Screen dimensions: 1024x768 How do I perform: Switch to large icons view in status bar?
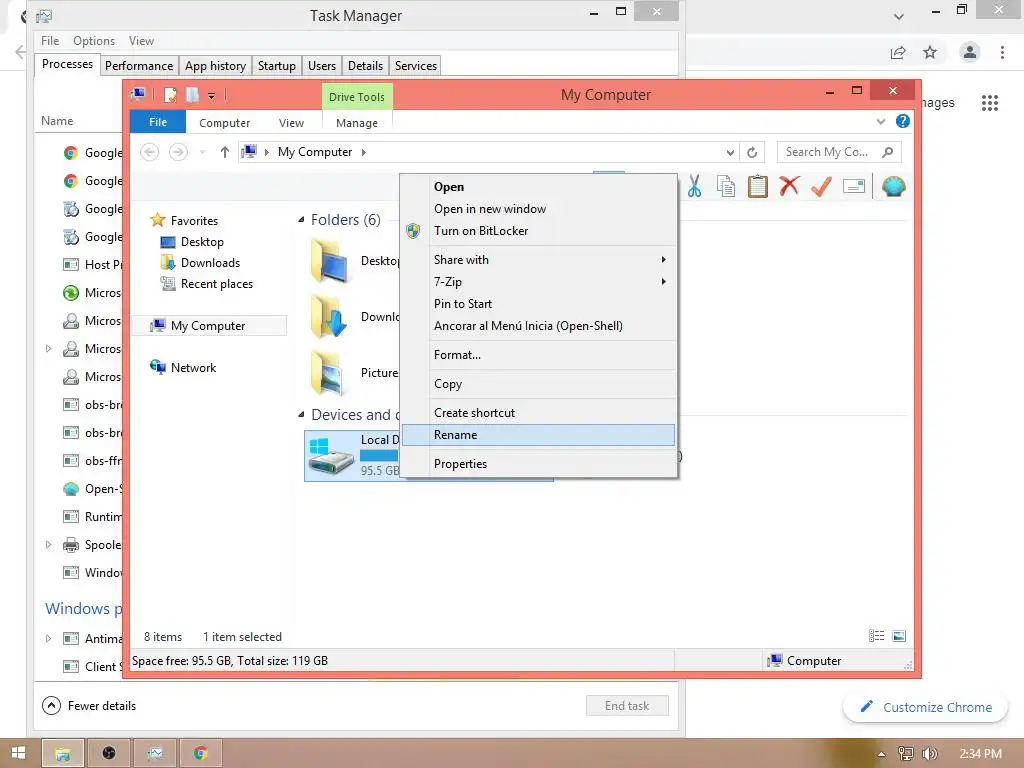899,635
